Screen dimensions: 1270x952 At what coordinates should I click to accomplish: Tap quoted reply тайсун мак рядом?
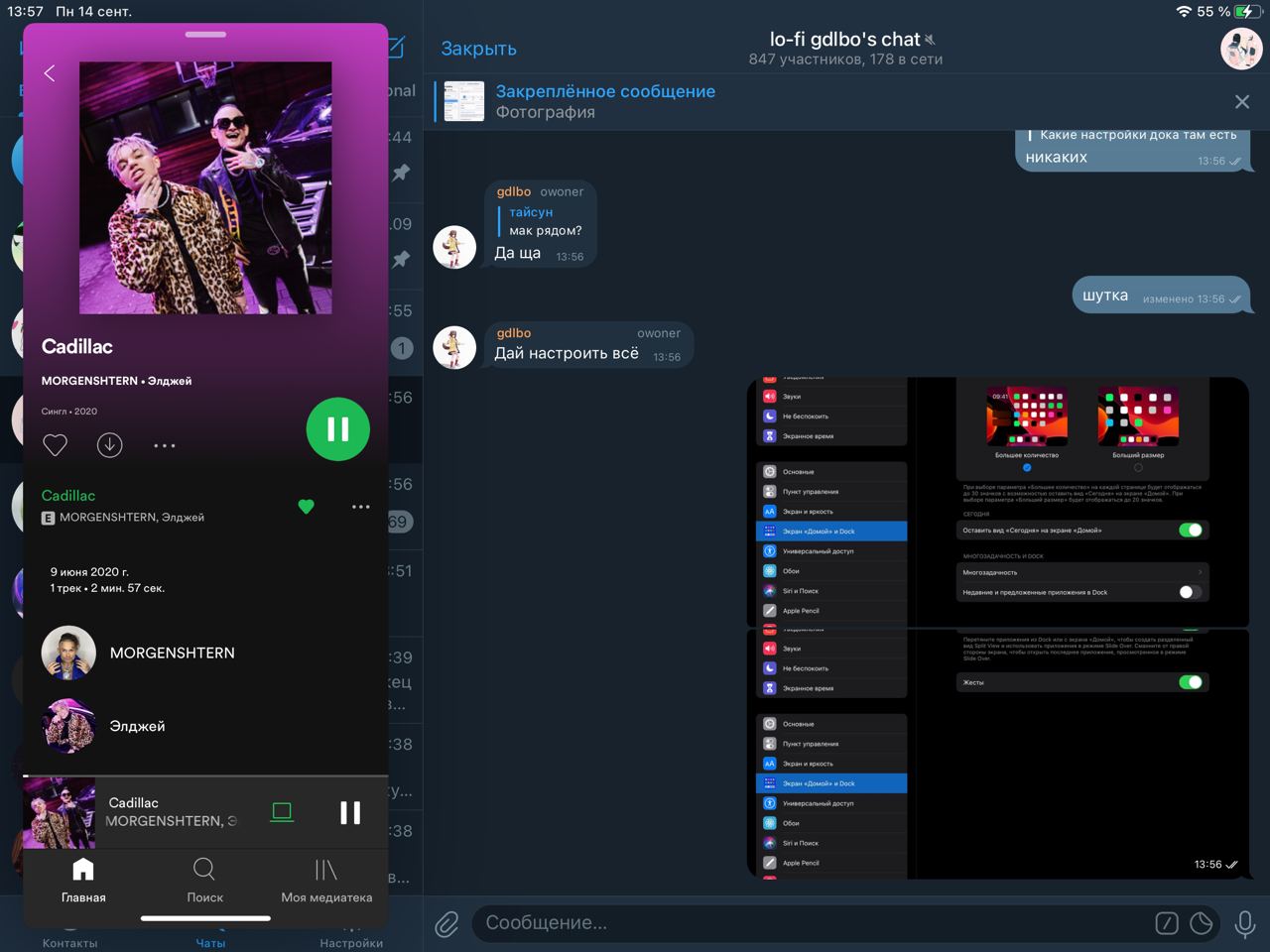point(542,221)
